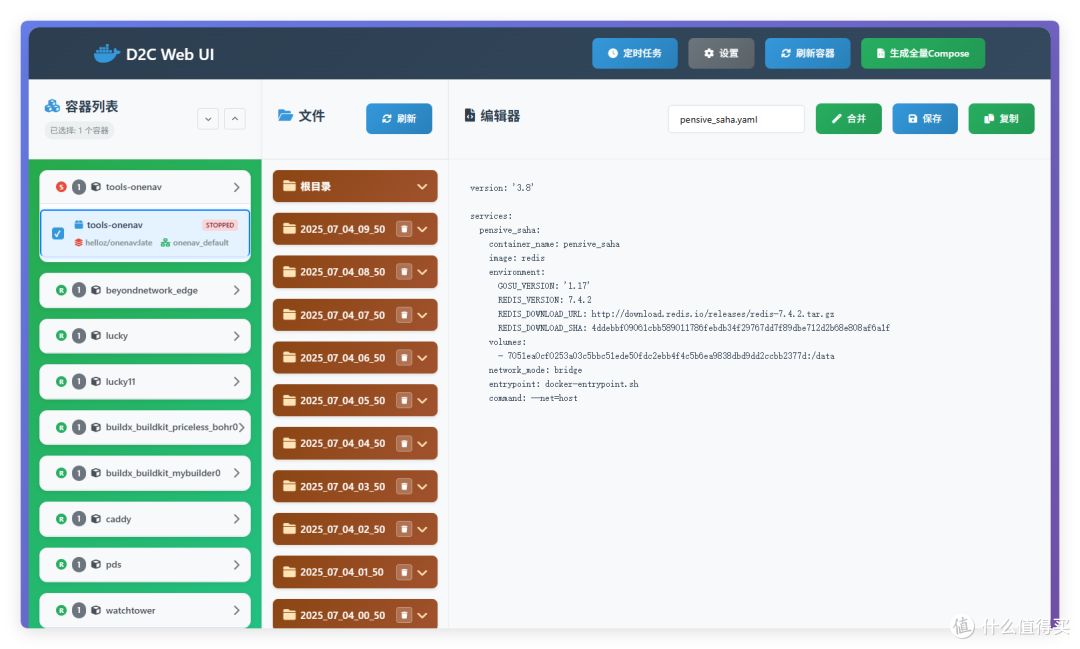
Task: Click the 编辑器 file-code header icon
Action: pos(470,115)
